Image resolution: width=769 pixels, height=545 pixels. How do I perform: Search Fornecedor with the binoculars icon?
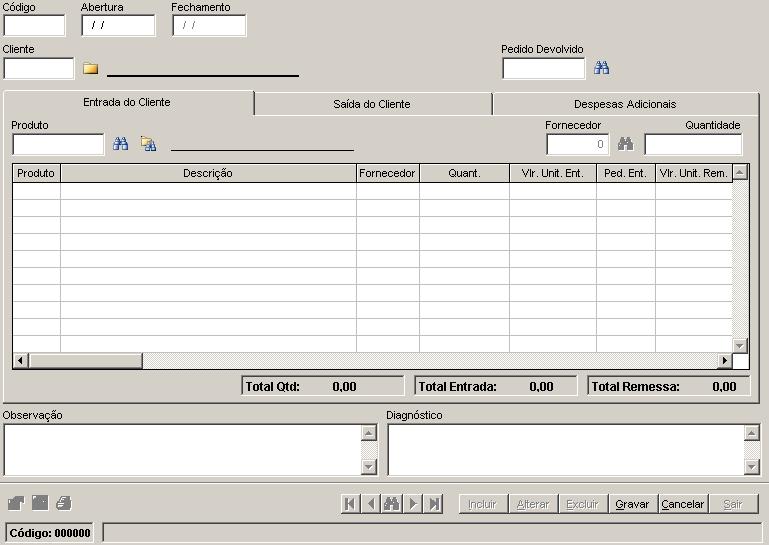[x=625, y=144]
